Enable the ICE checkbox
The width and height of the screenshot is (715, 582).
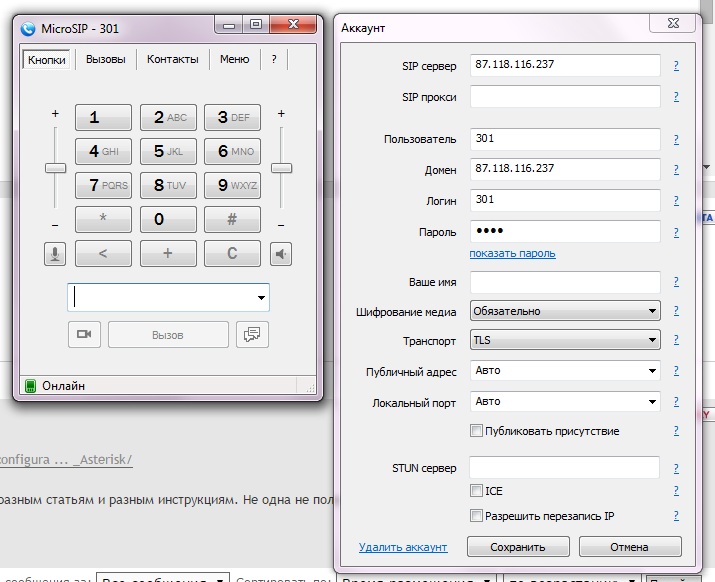click(476, 491)
